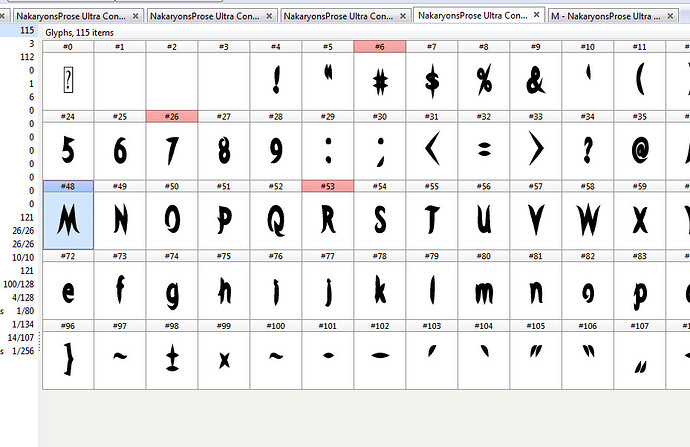Select the less-than glyph #31

[x=432, y=151]
